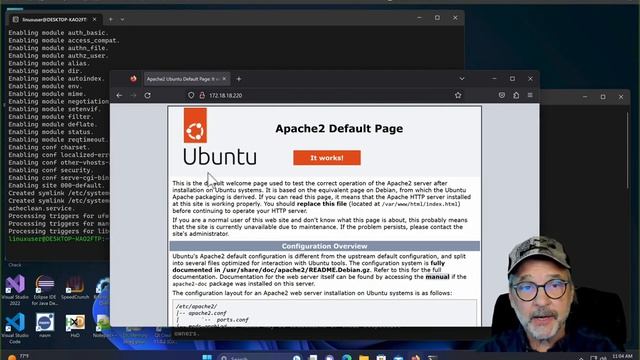The width and height of the screenshot is (640, 360).
Task: Open the Firefox extensions icon
Action: pyautogui.click(x=516, y=95)
